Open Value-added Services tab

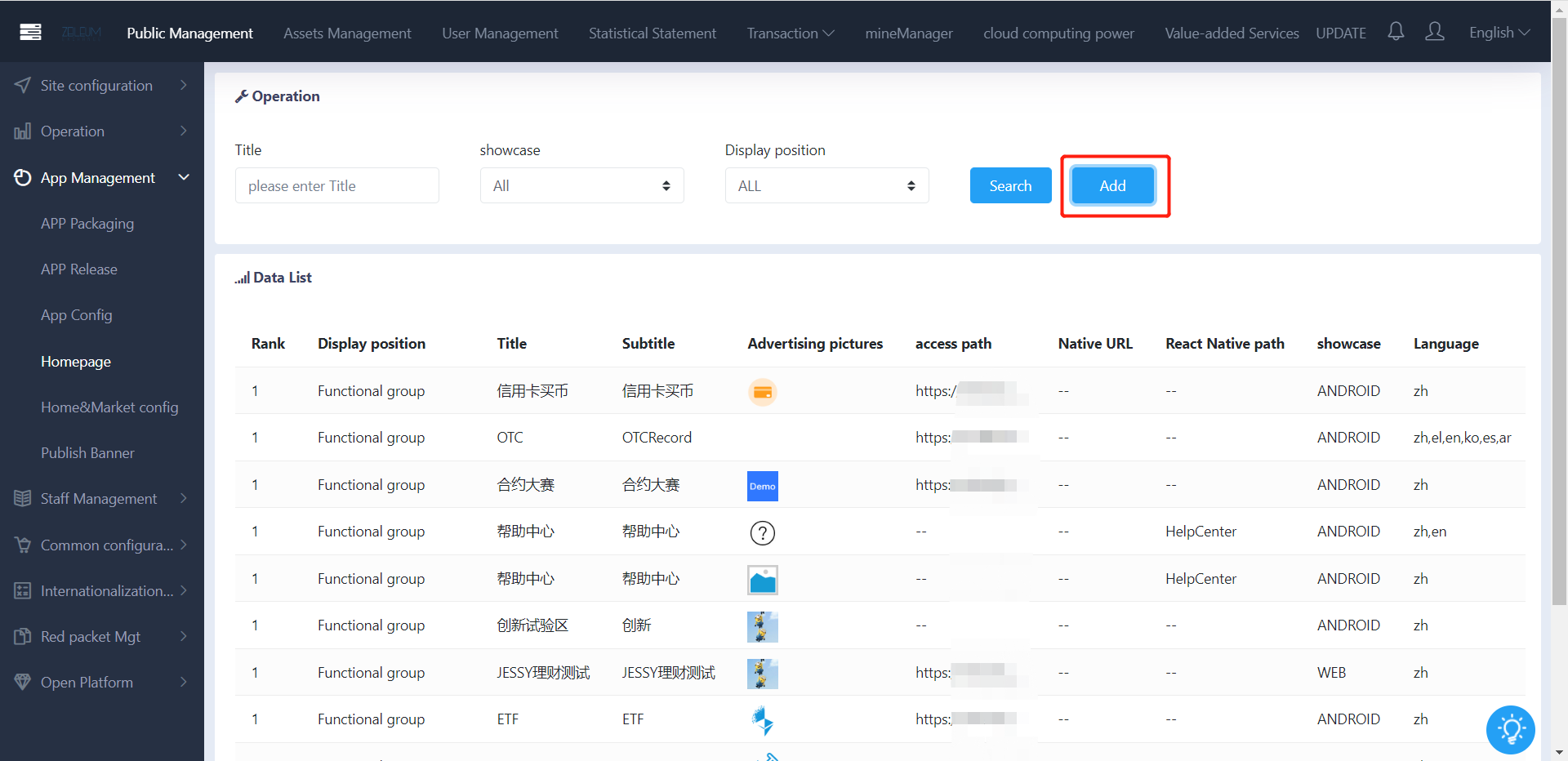tap(1232, 33)
